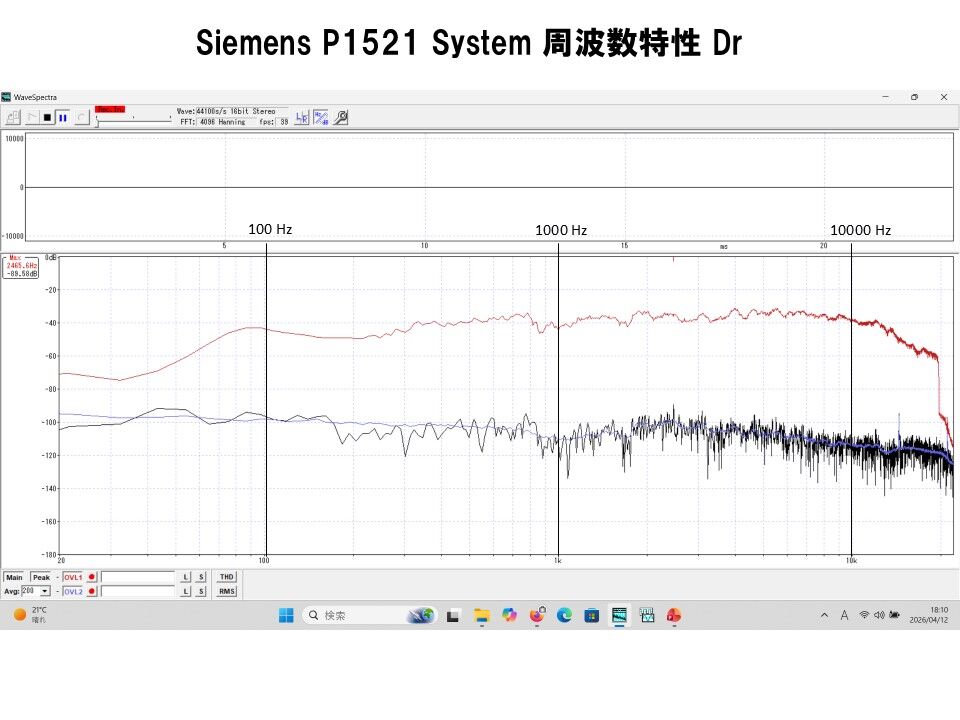This screenshot has width=960, height=720.
Task: Click the battery tray icon
Action: (x=894, y=615)
